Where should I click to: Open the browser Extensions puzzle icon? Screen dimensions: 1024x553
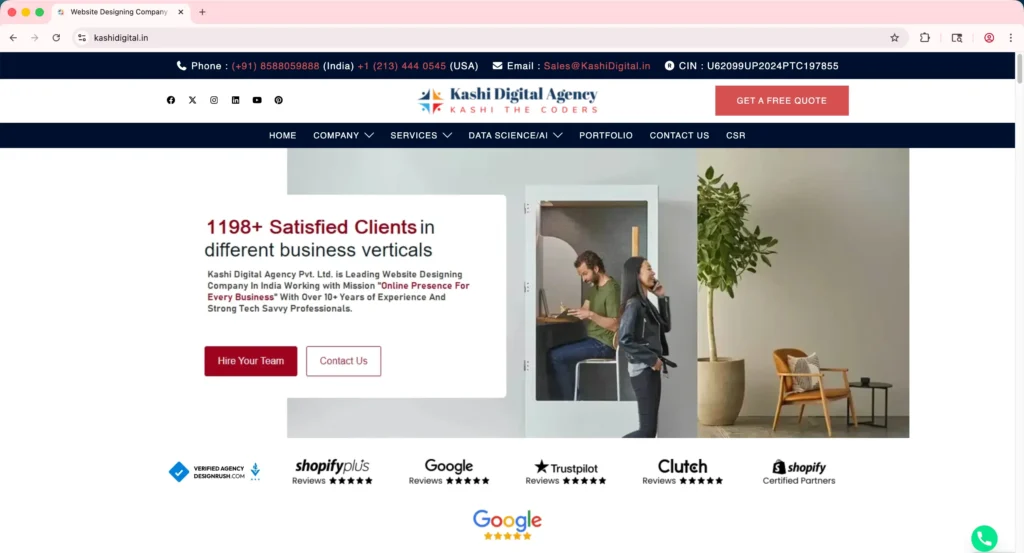point(924,38)
